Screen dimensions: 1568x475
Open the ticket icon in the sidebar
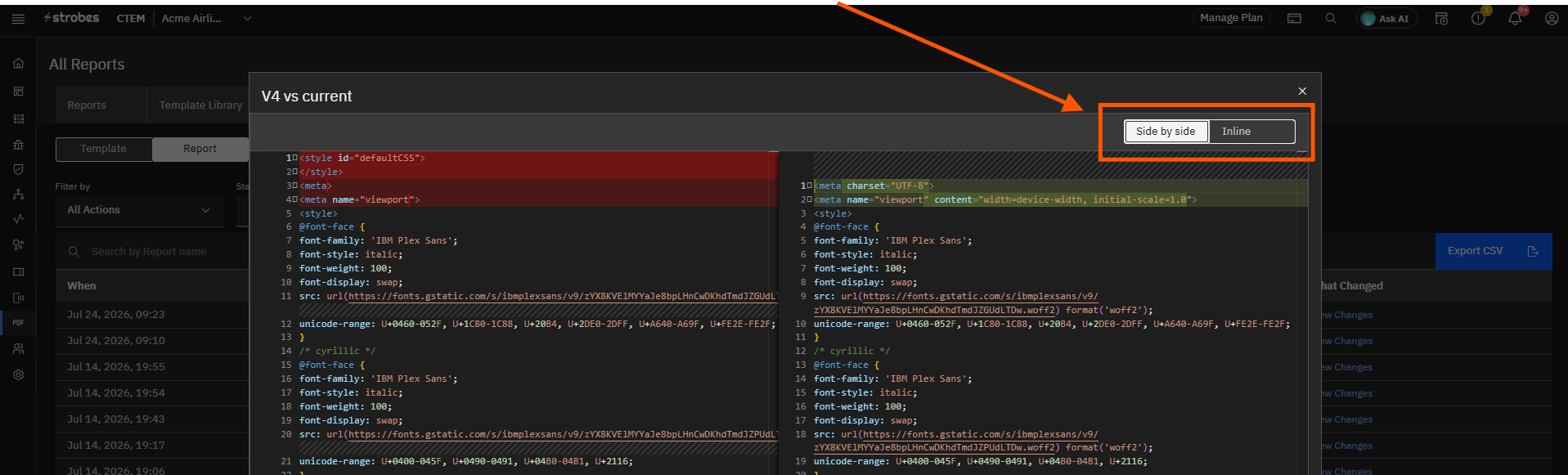[x=18, y=271]
